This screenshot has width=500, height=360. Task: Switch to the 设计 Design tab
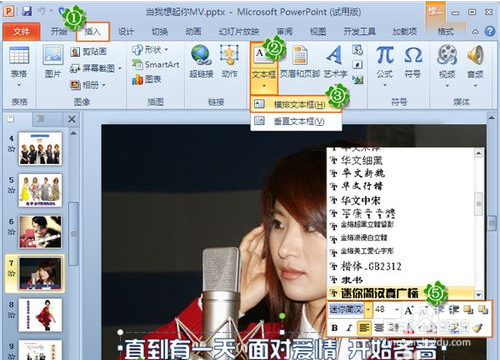[x=126, y=32]
